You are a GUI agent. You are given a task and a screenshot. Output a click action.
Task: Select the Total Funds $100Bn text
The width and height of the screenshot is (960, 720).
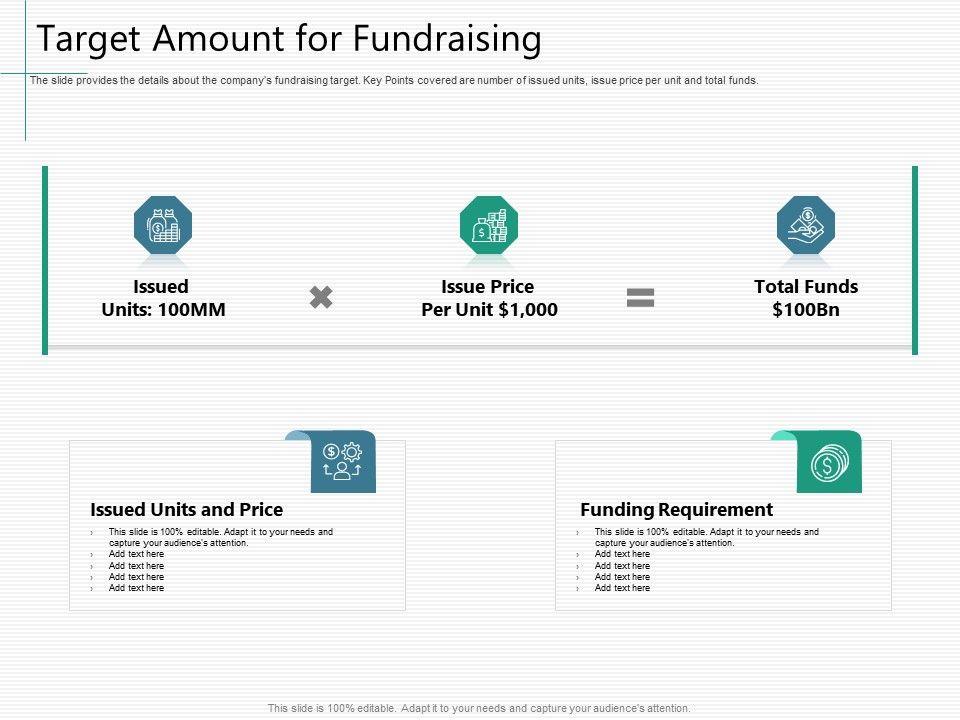pyautogui.click(x=806, y=298)
